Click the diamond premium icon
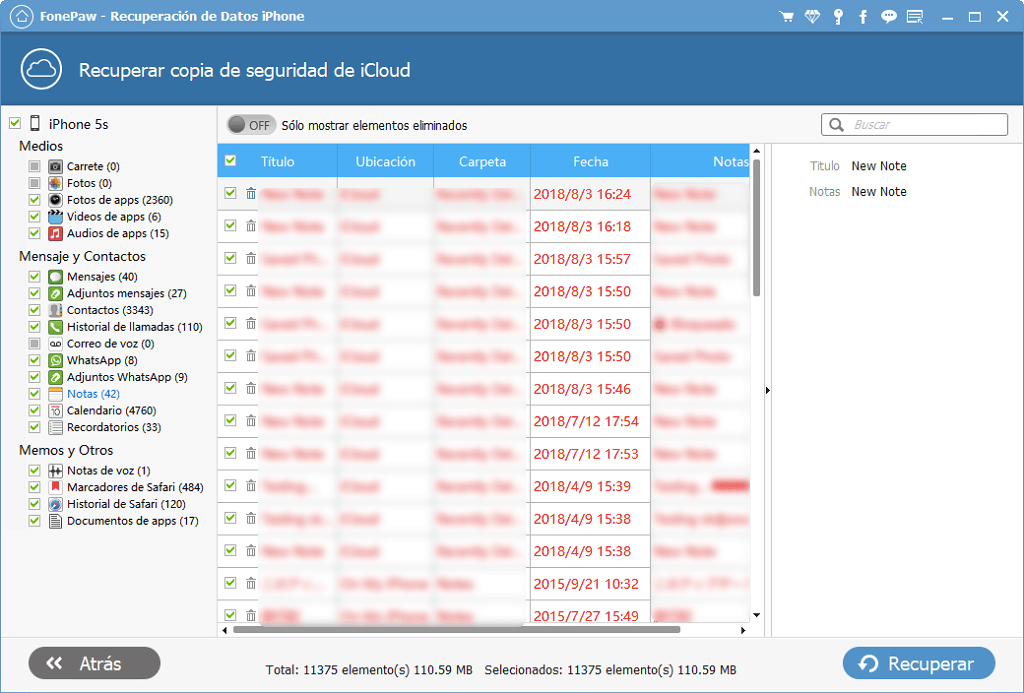Viewport: 1024px width, 693px height. point(812,17)
